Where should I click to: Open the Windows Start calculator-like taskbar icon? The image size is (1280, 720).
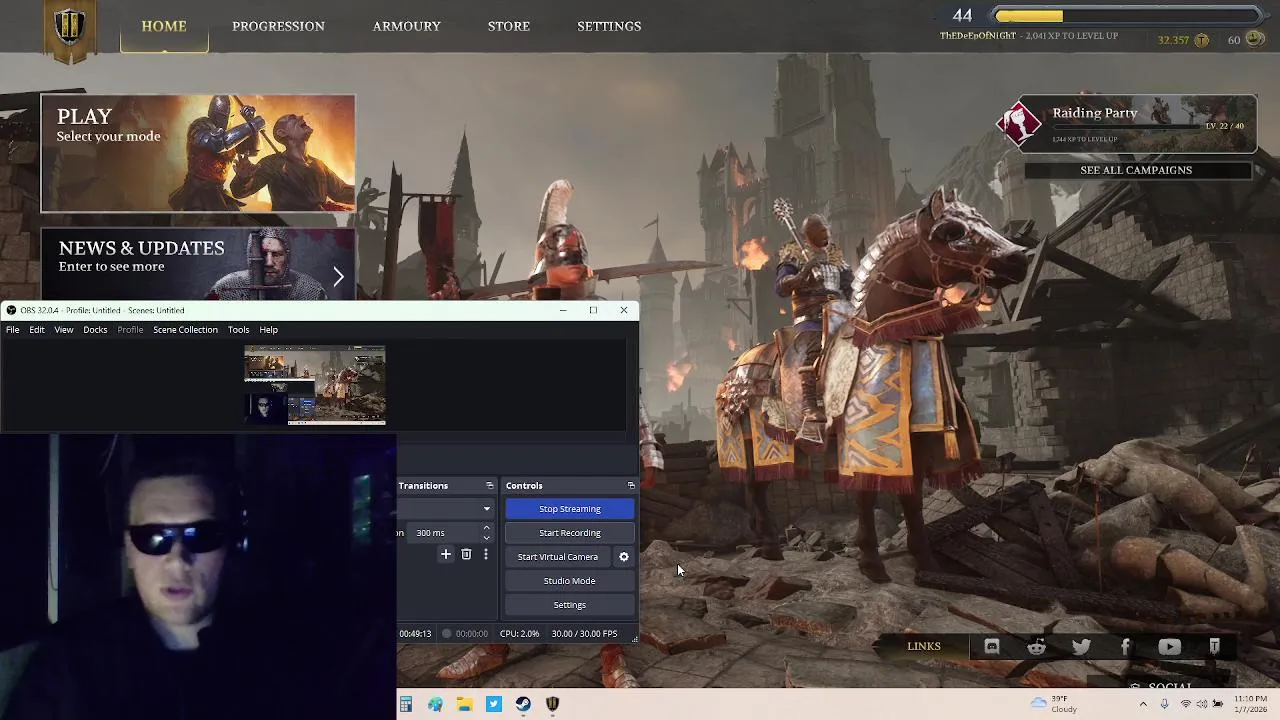[406, 704]
